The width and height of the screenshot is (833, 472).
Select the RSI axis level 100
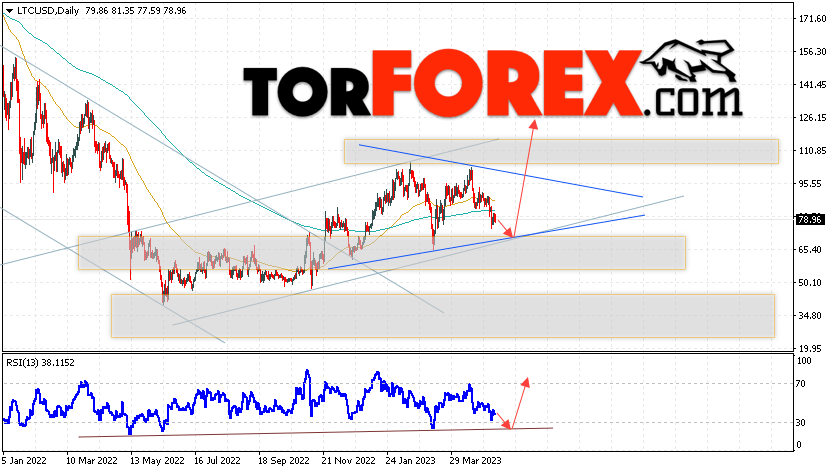coord(805,361)
